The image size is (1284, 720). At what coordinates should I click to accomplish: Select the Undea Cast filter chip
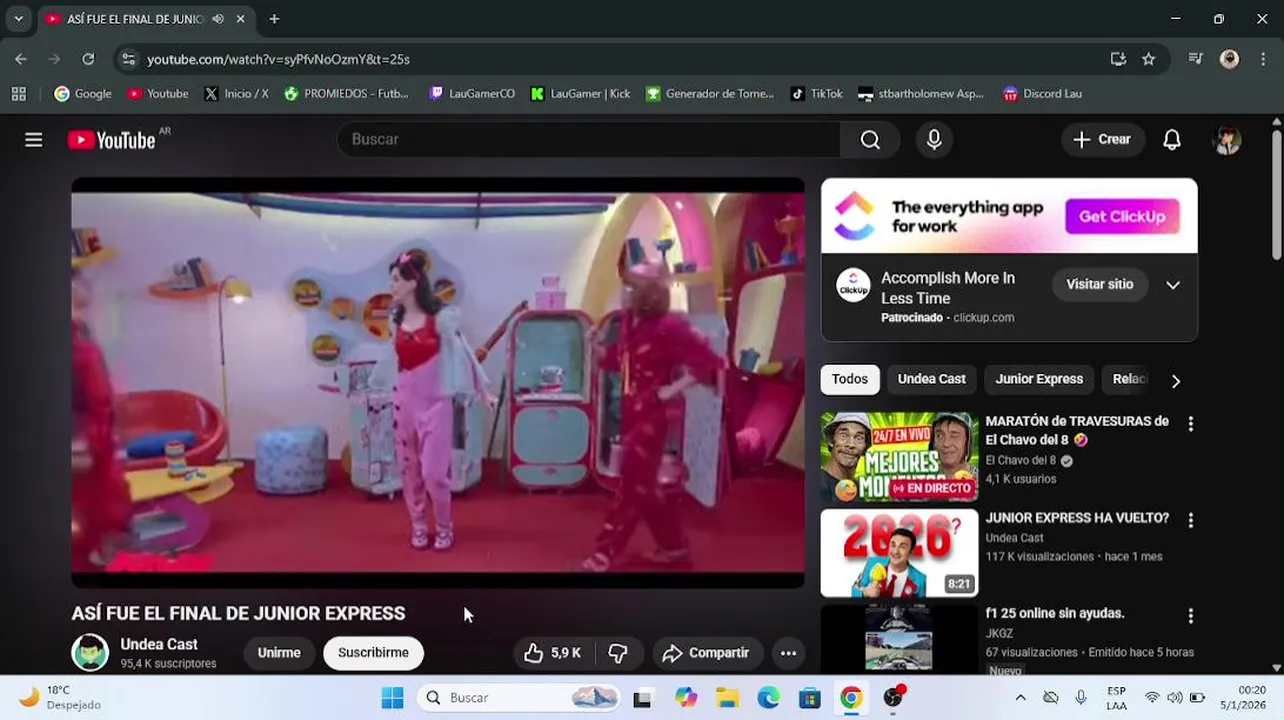coord(931,379)
